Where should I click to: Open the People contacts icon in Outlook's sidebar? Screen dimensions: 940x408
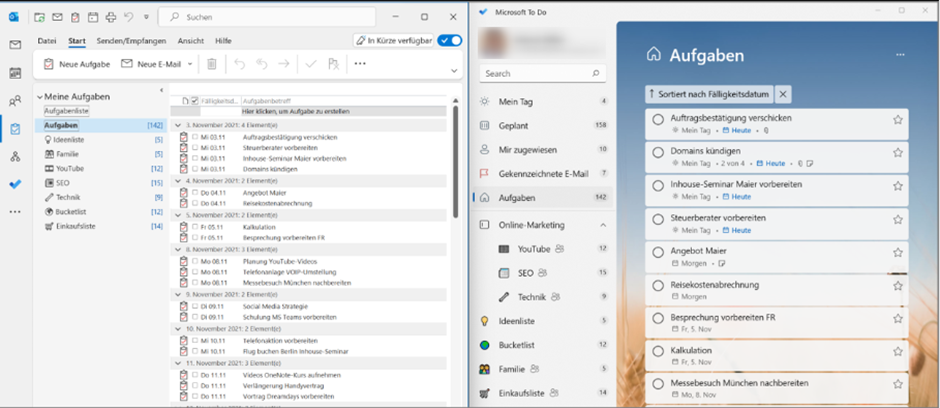(x=16, y=101)
